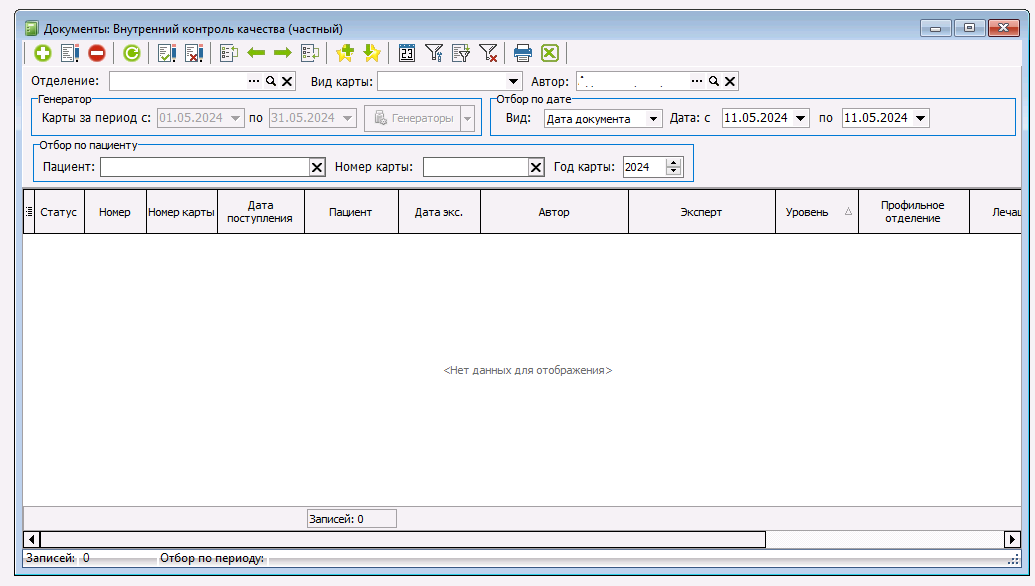Click the red minus delete icon
This screenshot has width=1035, height=586.
[x=97, y=54]
